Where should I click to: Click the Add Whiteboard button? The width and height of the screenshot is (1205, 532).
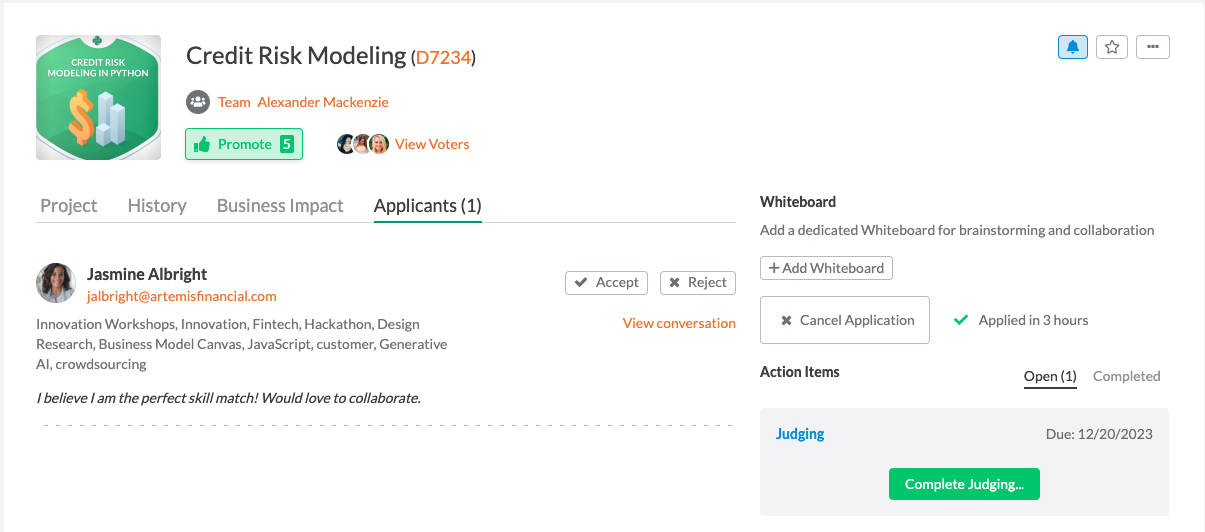point(826,268)
